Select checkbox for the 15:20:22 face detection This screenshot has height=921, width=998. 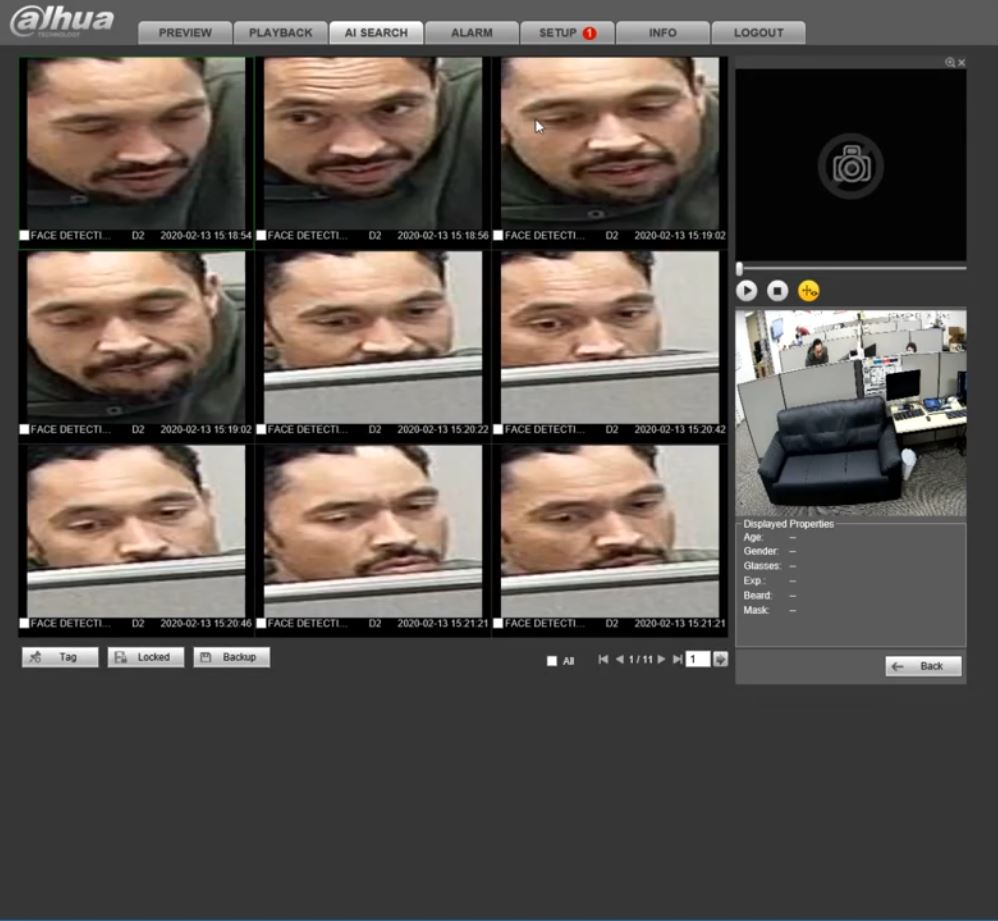click(262, 430)
